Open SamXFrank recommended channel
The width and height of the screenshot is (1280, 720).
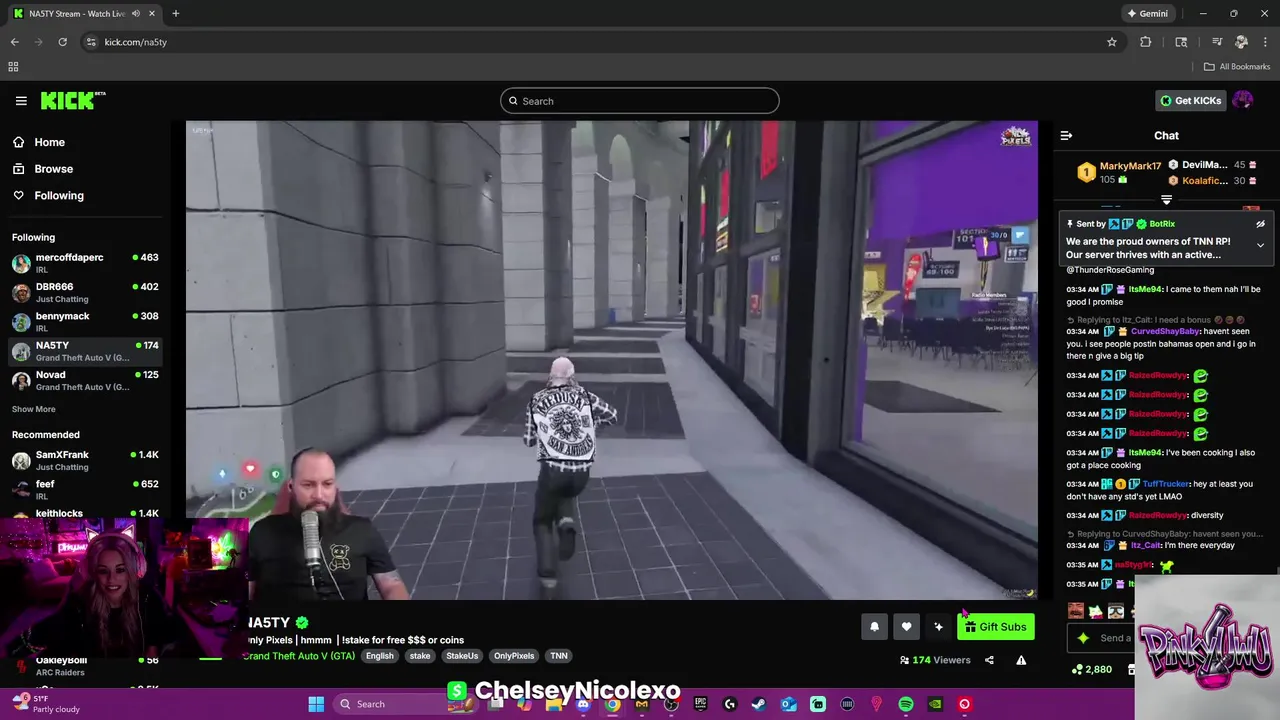point(84,460)
